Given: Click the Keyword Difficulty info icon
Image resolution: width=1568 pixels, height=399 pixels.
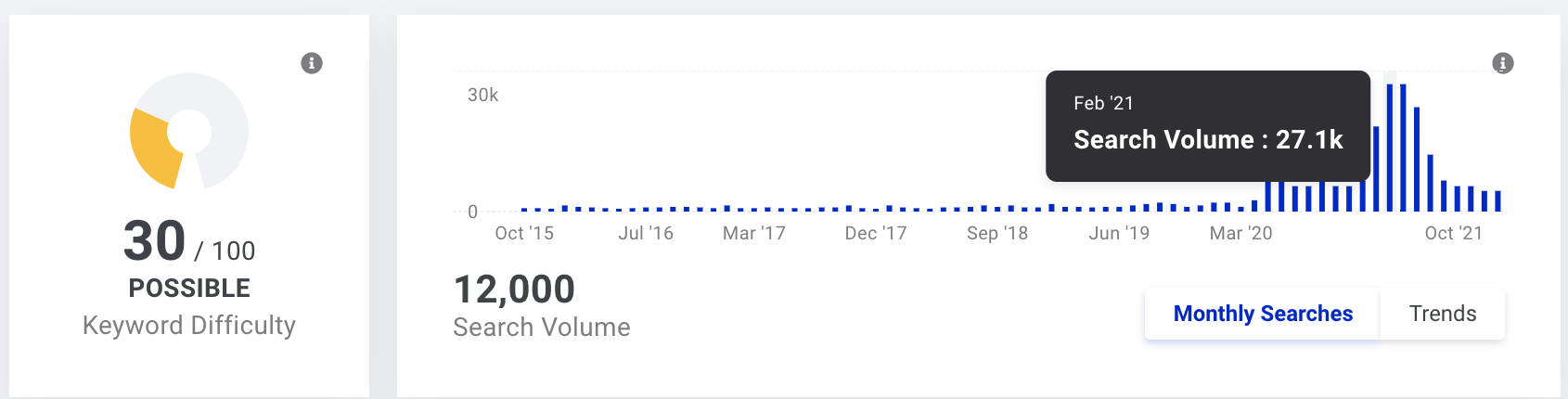Looking at the screenshot, I should pyautogui.click(x=312, y=63).
